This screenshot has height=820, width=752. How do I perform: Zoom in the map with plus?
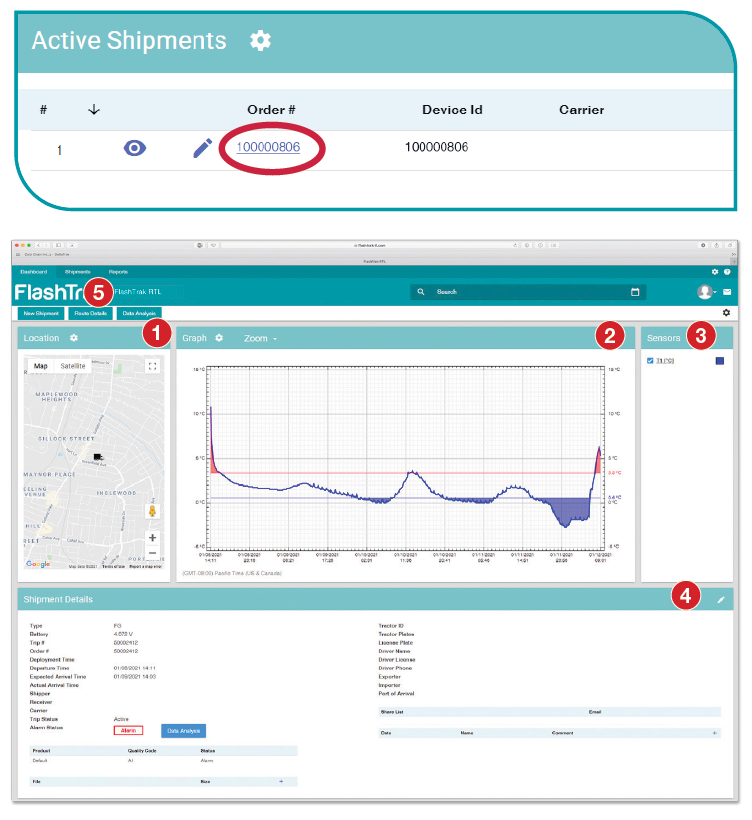click(x=152, y=538)
